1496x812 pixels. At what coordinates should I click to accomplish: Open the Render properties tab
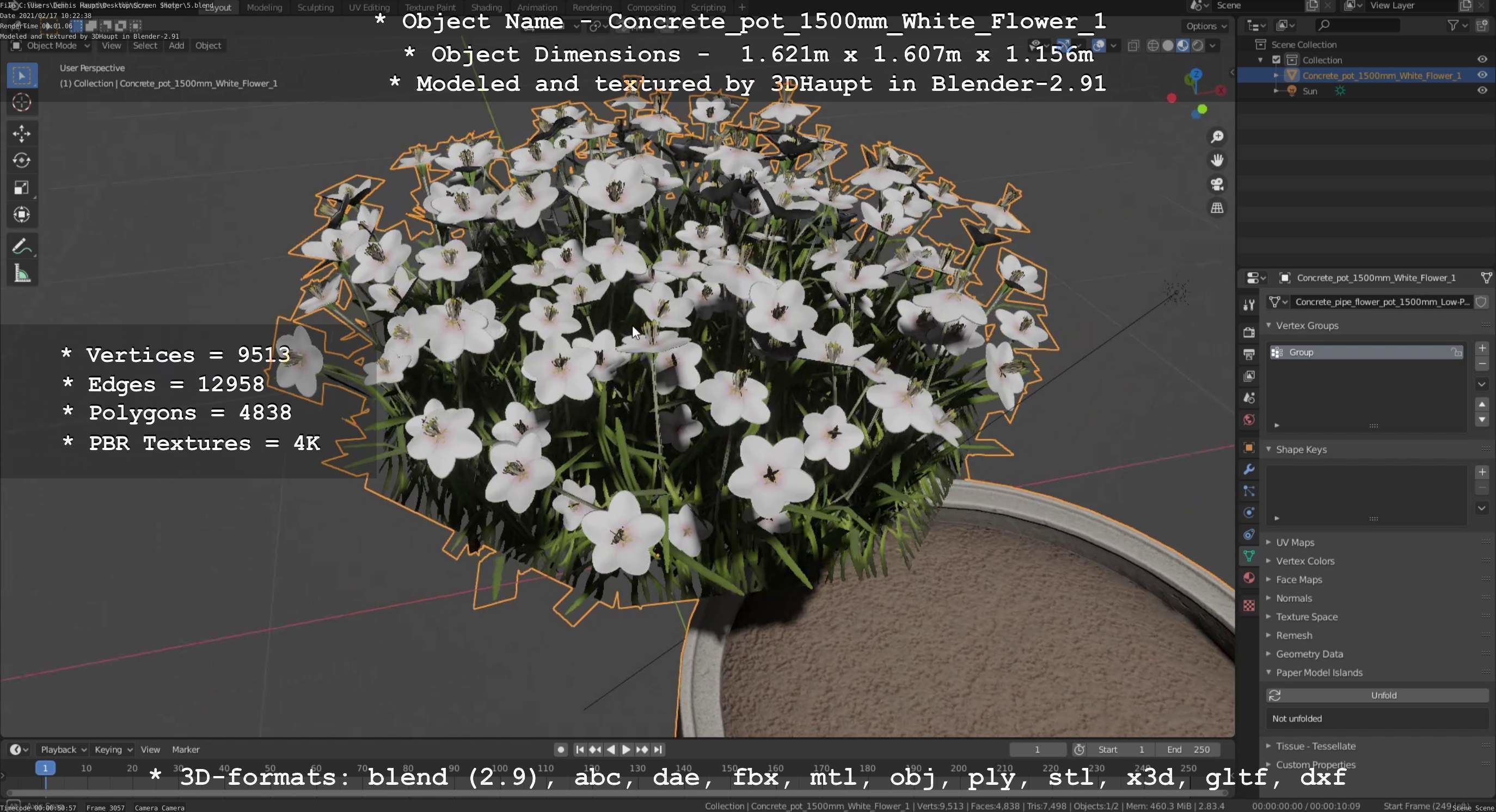pos(1249,332)
